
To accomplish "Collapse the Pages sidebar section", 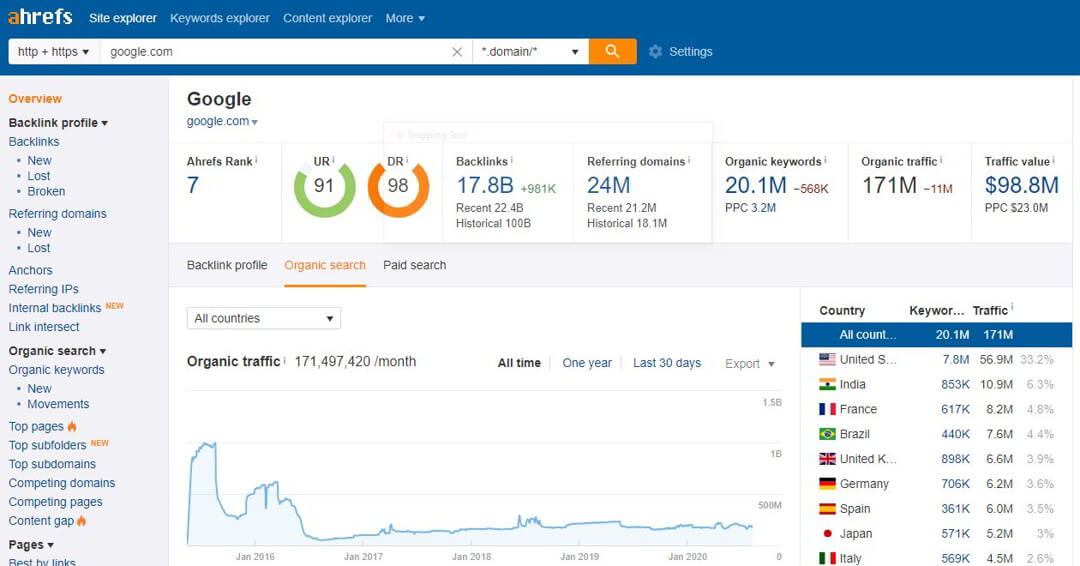I will pyautogui.click(x=31, y=545).
